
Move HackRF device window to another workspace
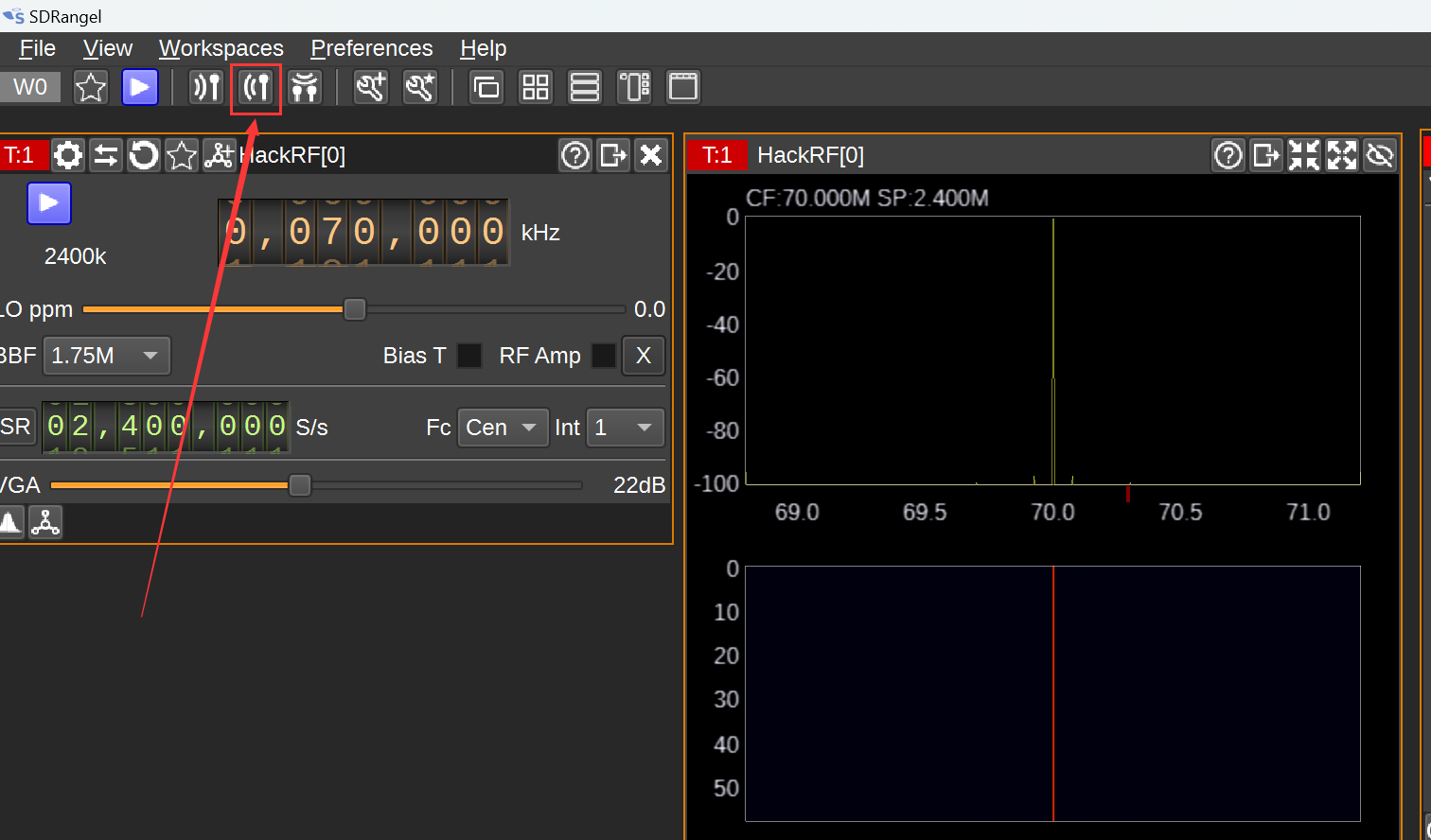point(613,155)
